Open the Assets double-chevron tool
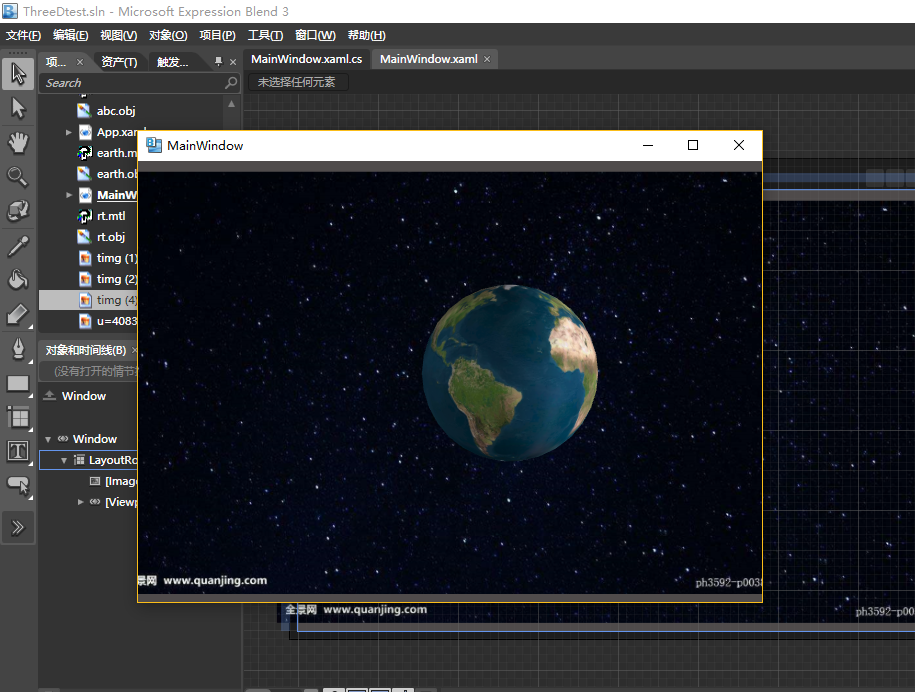The width and height of the screenshot is (915, 692). pos(18,527)
